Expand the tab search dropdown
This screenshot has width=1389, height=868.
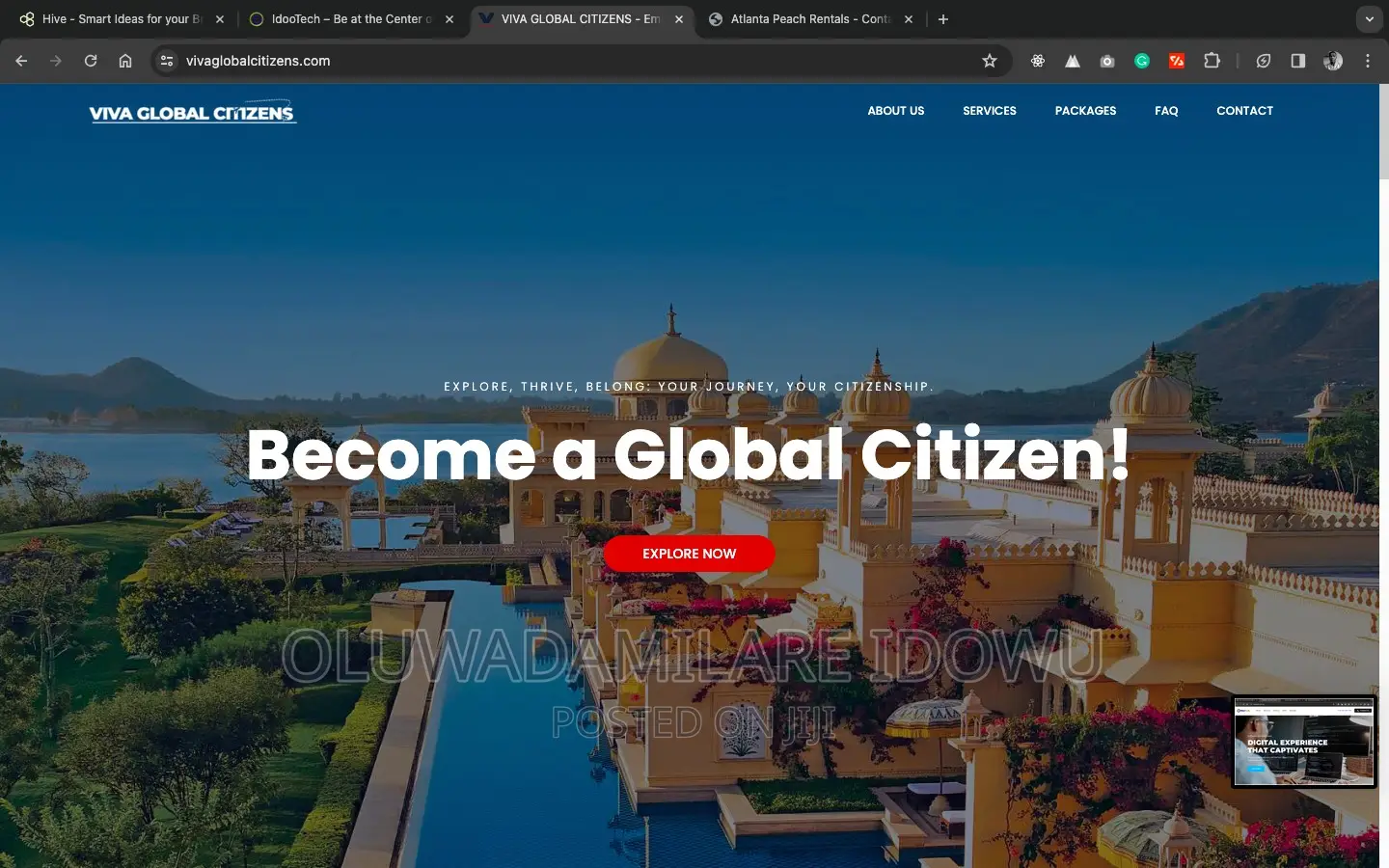[x=1369, y=19]
